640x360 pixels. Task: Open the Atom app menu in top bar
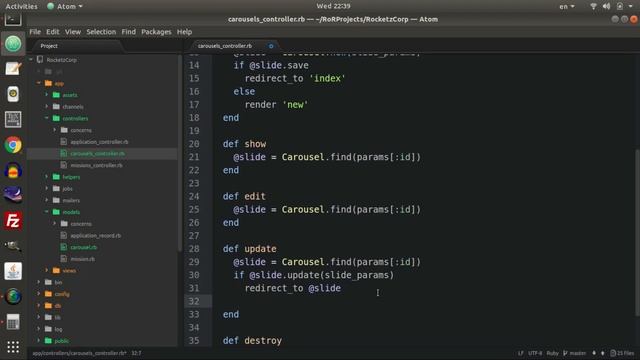pyautogui.click(x=65, y=6)
